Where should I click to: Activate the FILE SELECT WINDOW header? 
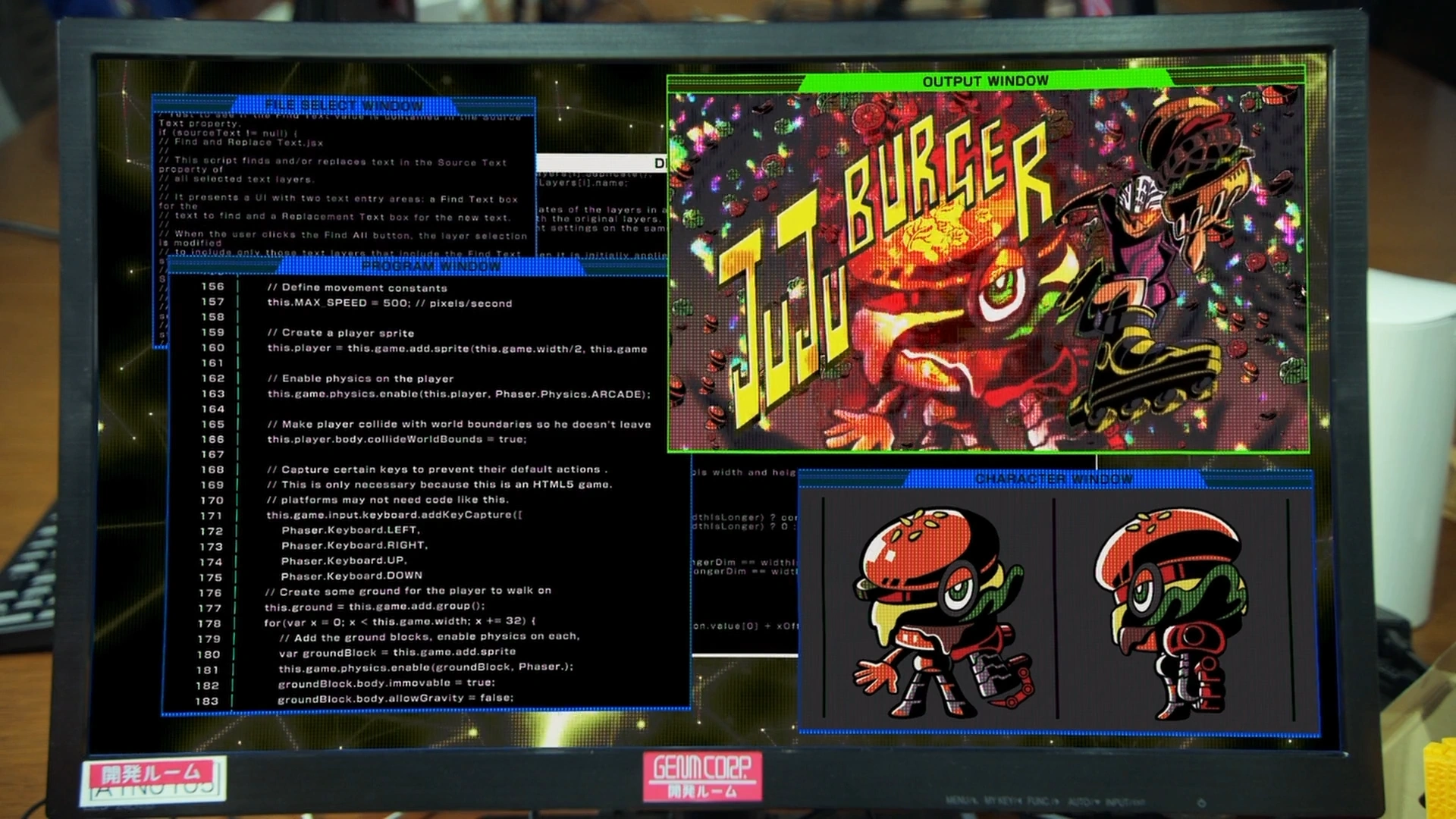tap(344, 105)
